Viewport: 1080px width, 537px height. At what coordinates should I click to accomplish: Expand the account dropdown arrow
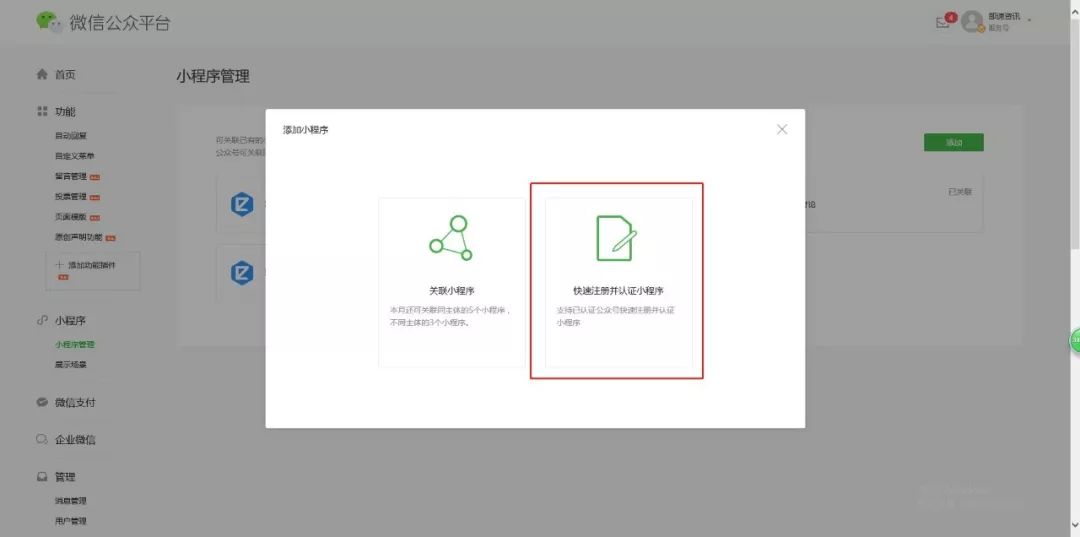click(x=1029, y=20)
